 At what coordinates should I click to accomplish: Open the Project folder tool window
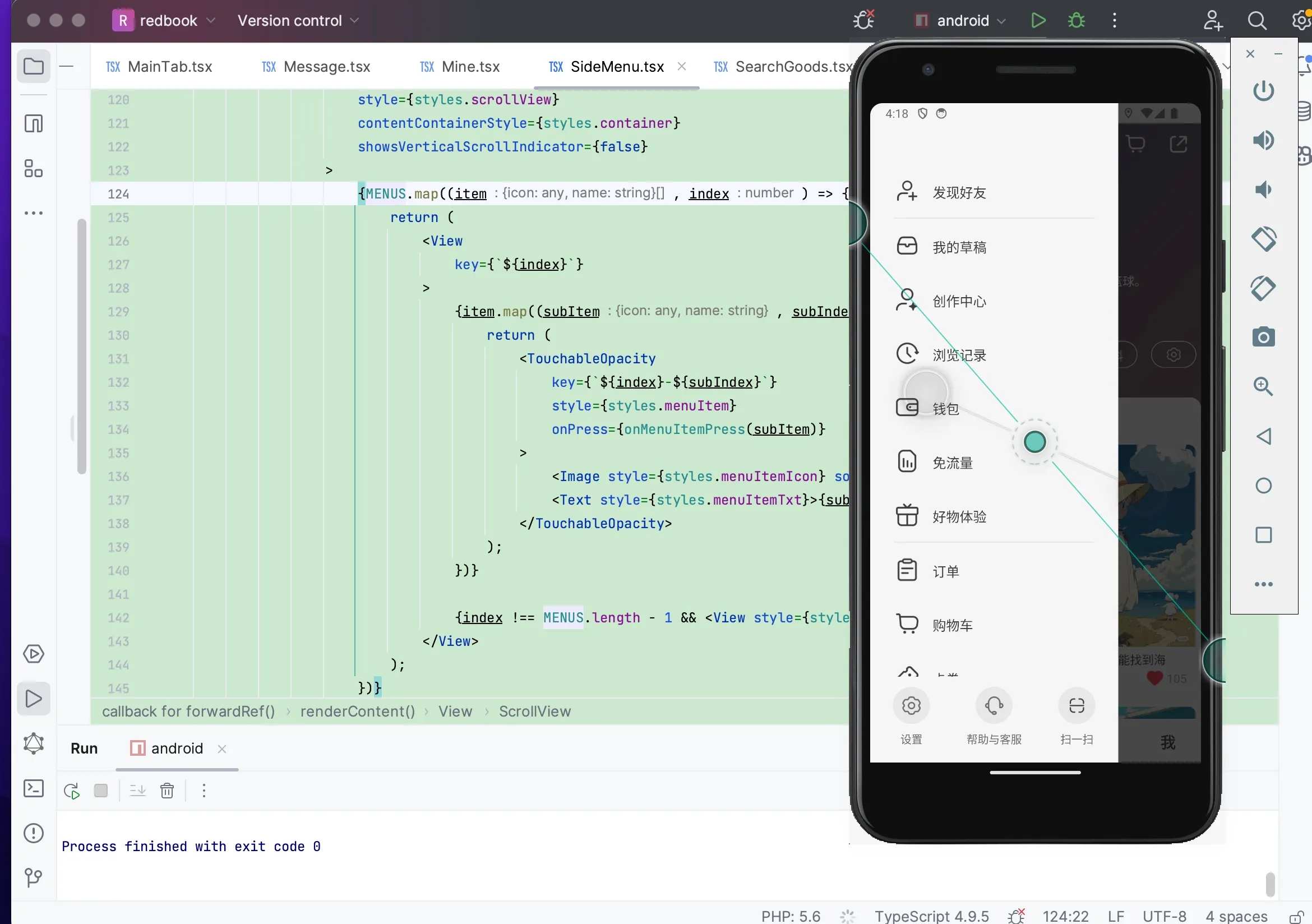pos(33,66)
